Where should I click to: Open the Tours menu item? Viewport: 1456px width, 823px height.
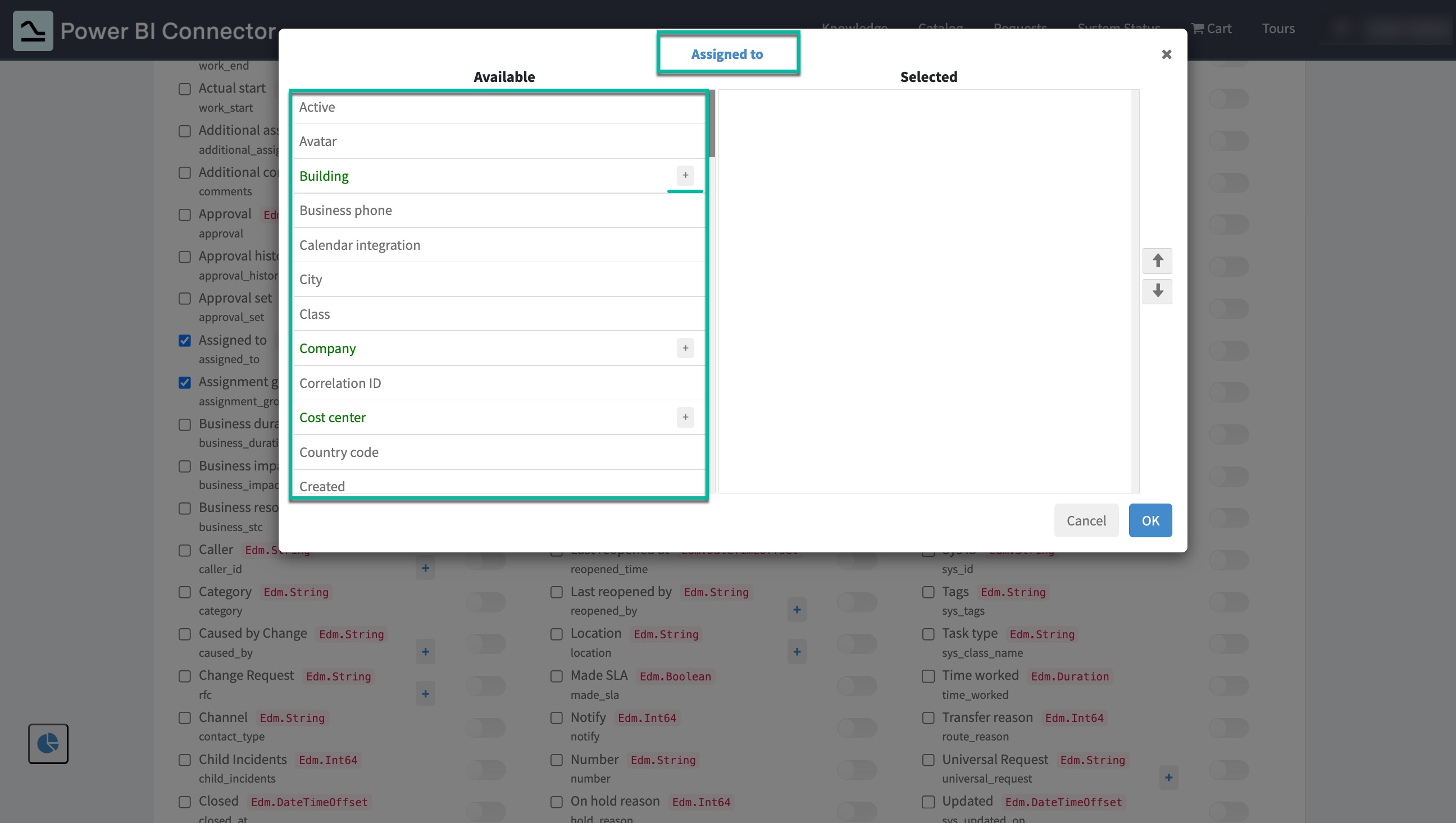point(1278,28)
